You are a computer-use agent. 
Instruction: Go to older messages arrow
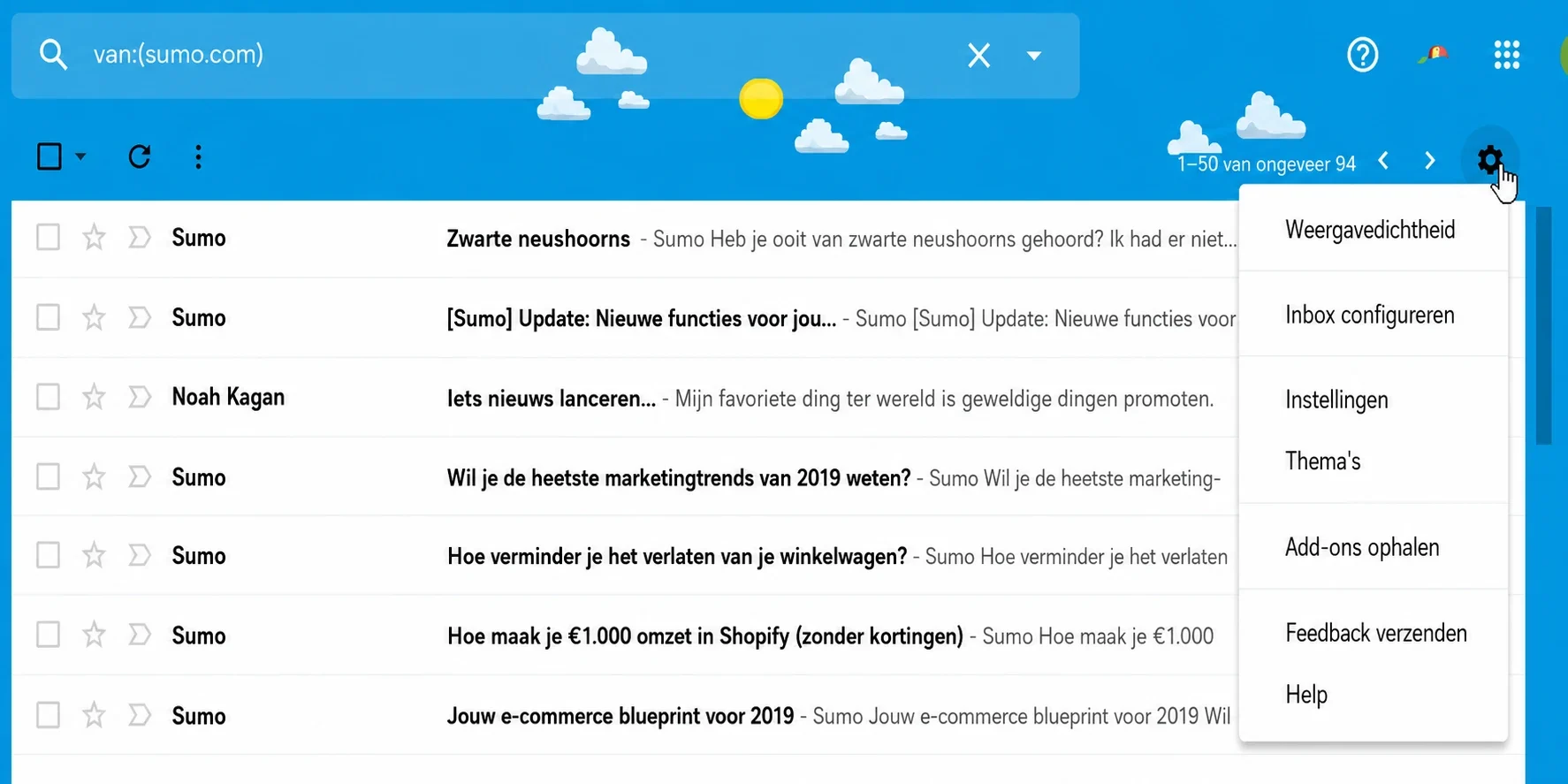point(1430,161)
